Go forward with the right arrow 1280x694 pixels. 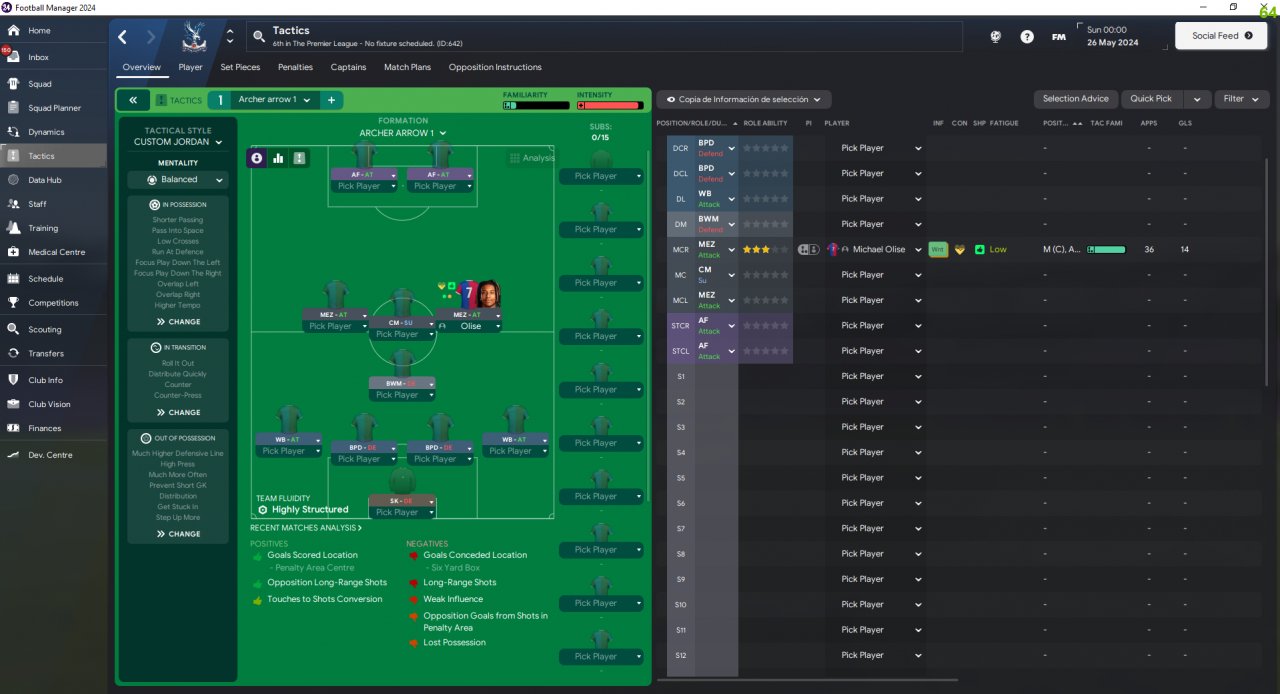tap(151, 37)
